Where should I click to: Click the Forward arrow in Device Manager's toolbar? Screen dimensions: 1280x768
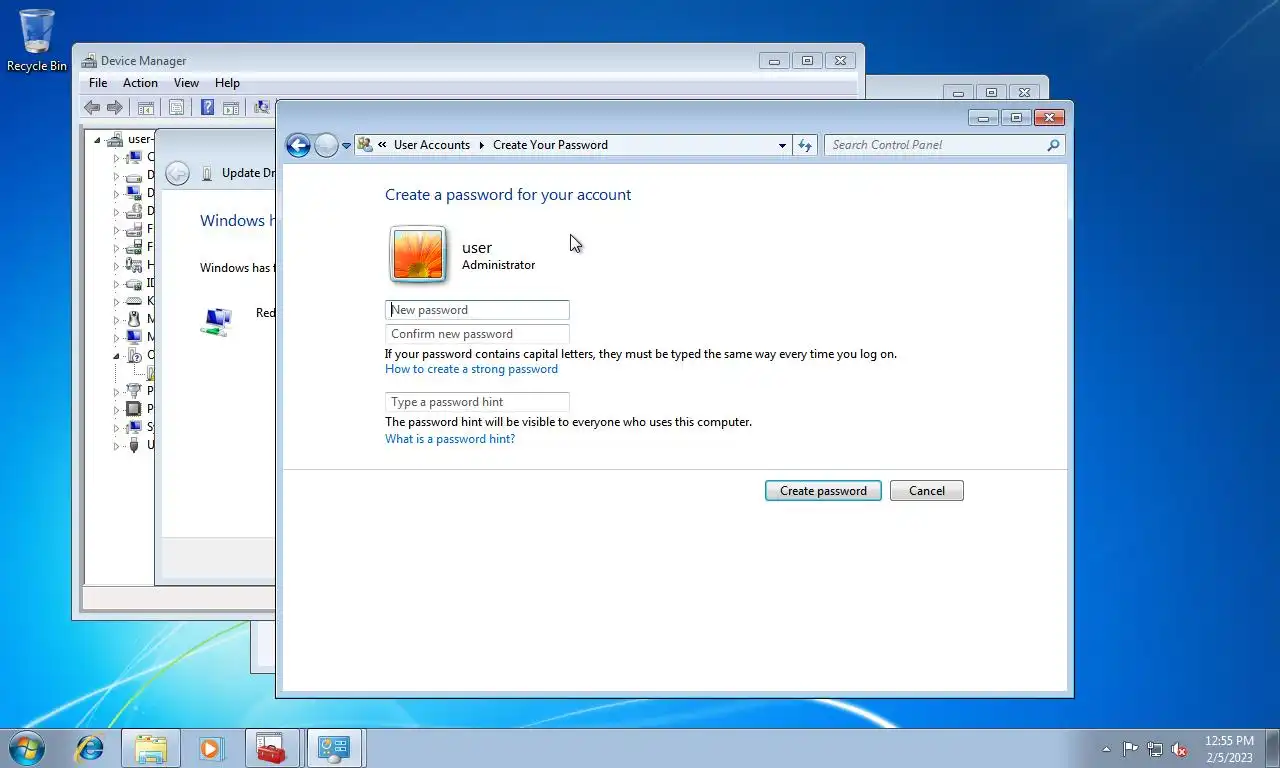(x=115, y=107)
